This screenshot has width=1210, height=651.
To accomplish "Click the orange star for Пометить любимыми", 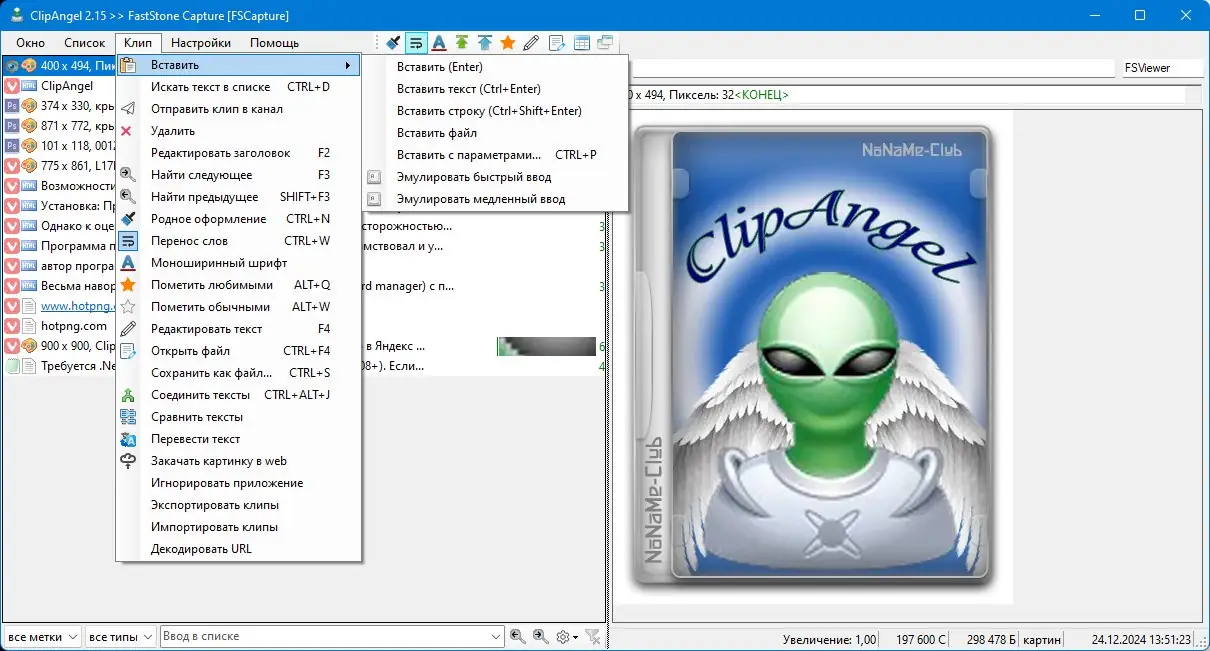I will (x=128, y=285).
